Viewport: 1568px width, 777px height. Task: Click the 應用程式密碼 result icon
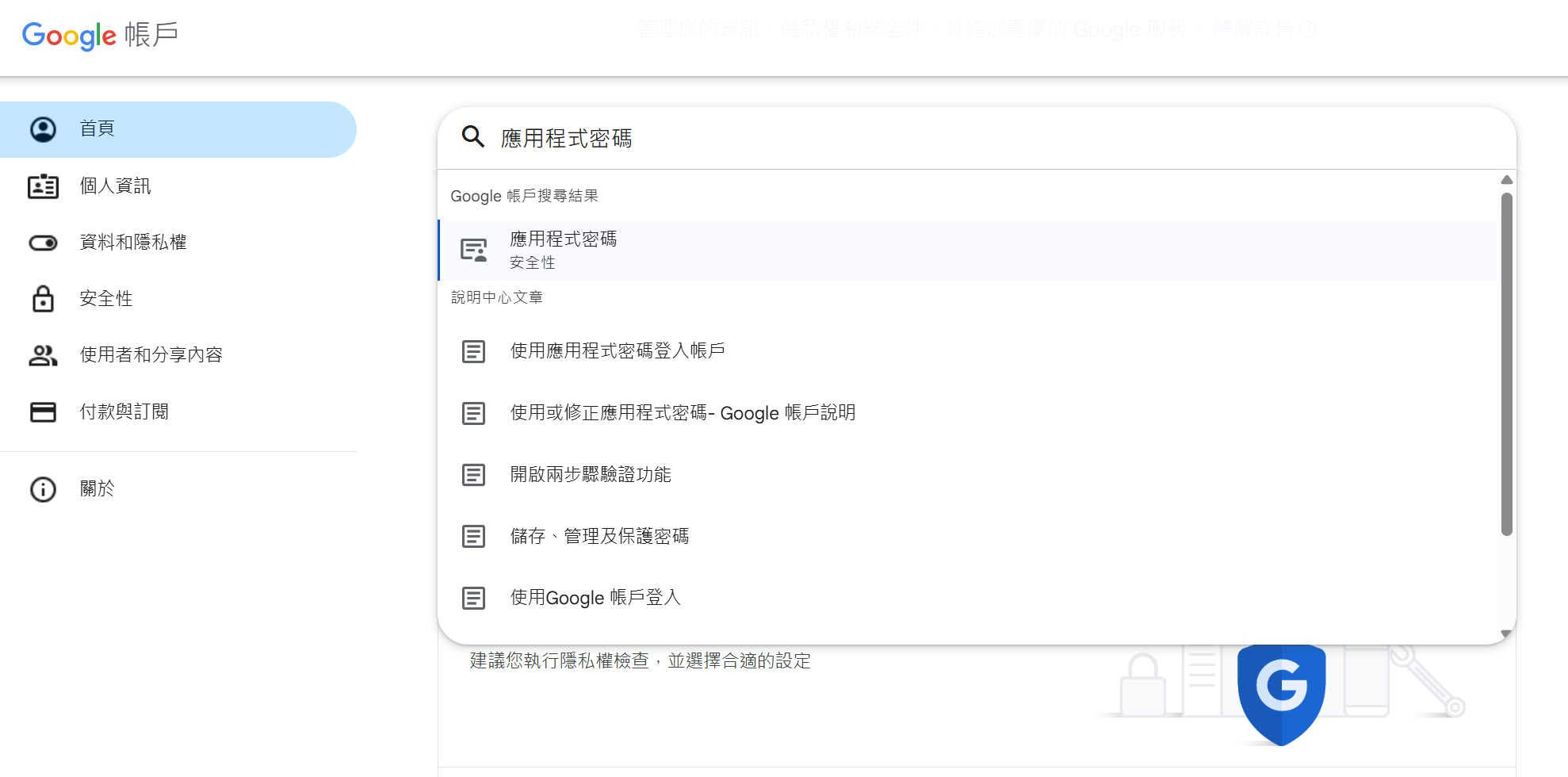pos(474,251)
